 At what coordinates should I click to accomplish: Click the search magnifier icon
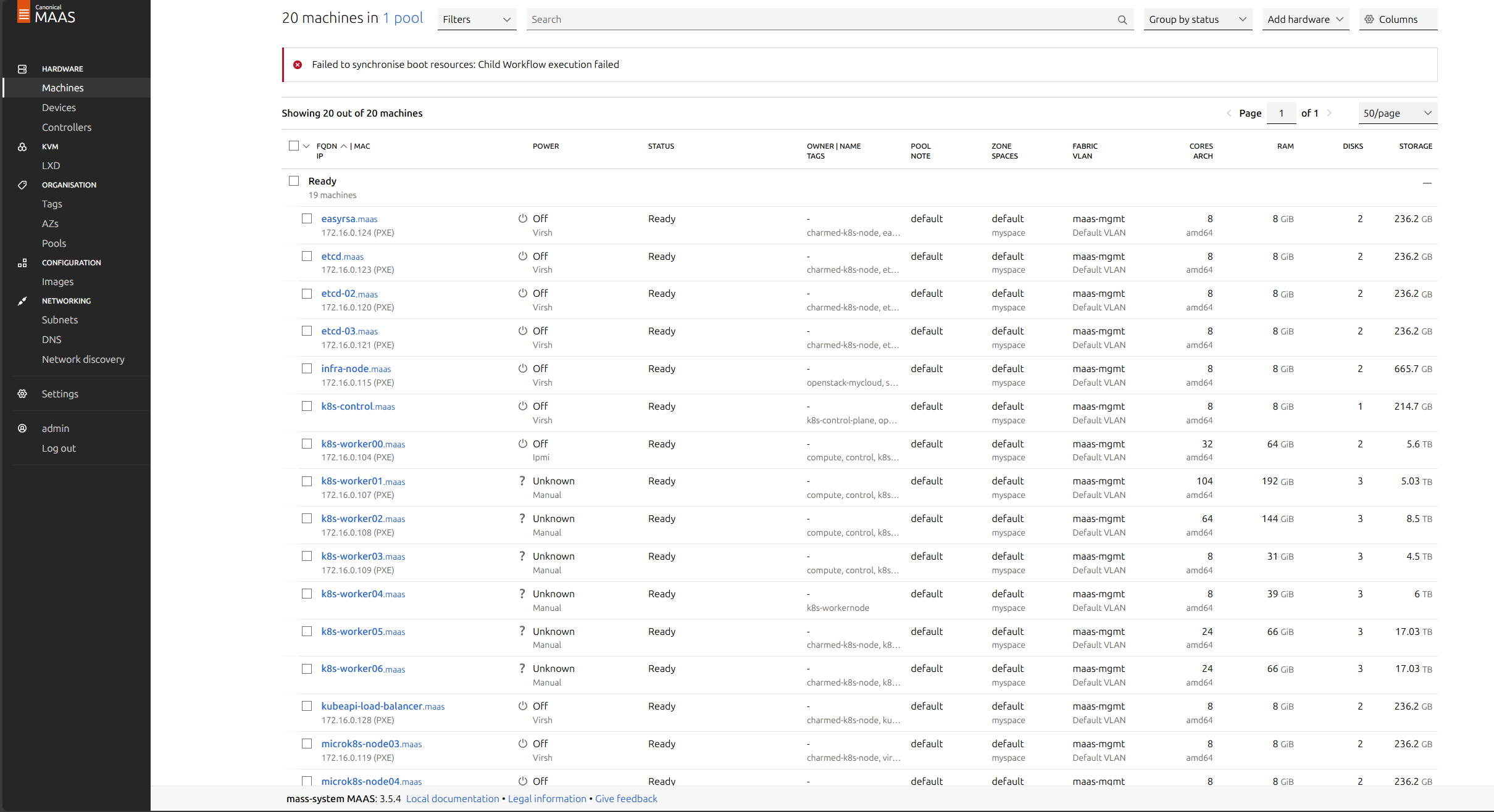coord(1122,20)
